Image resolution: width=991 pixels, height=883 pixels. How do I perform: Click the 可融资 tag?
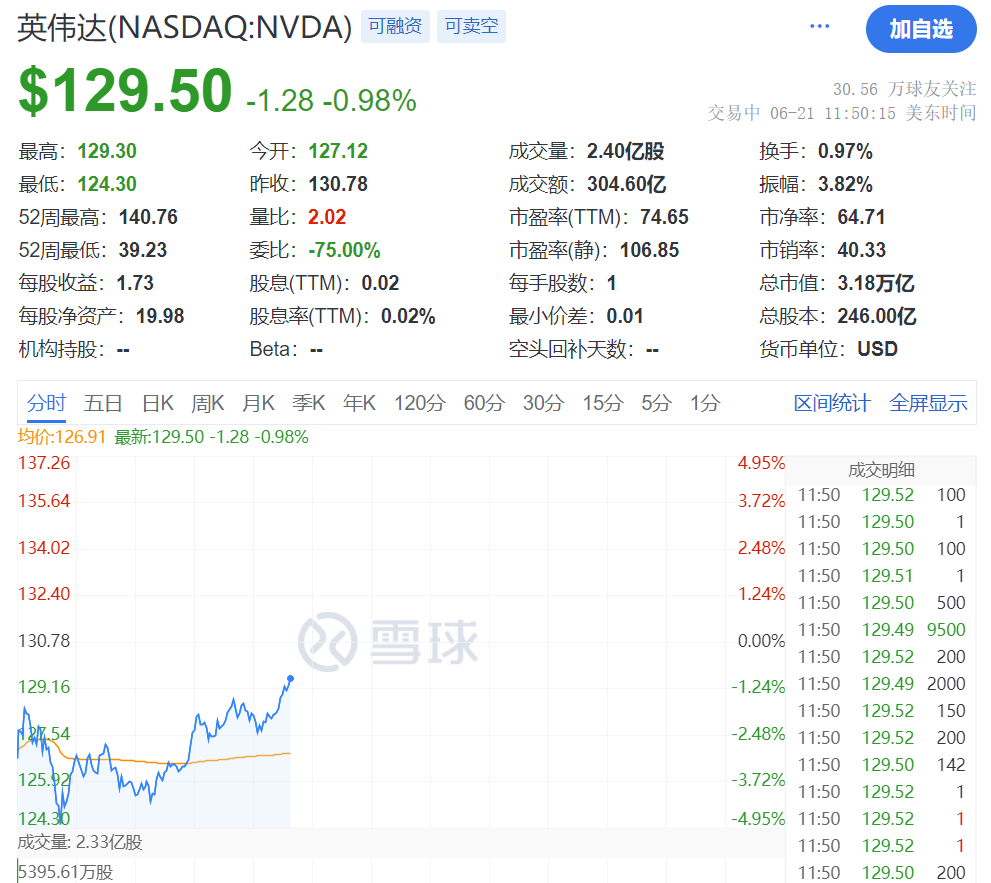[395, 26]
